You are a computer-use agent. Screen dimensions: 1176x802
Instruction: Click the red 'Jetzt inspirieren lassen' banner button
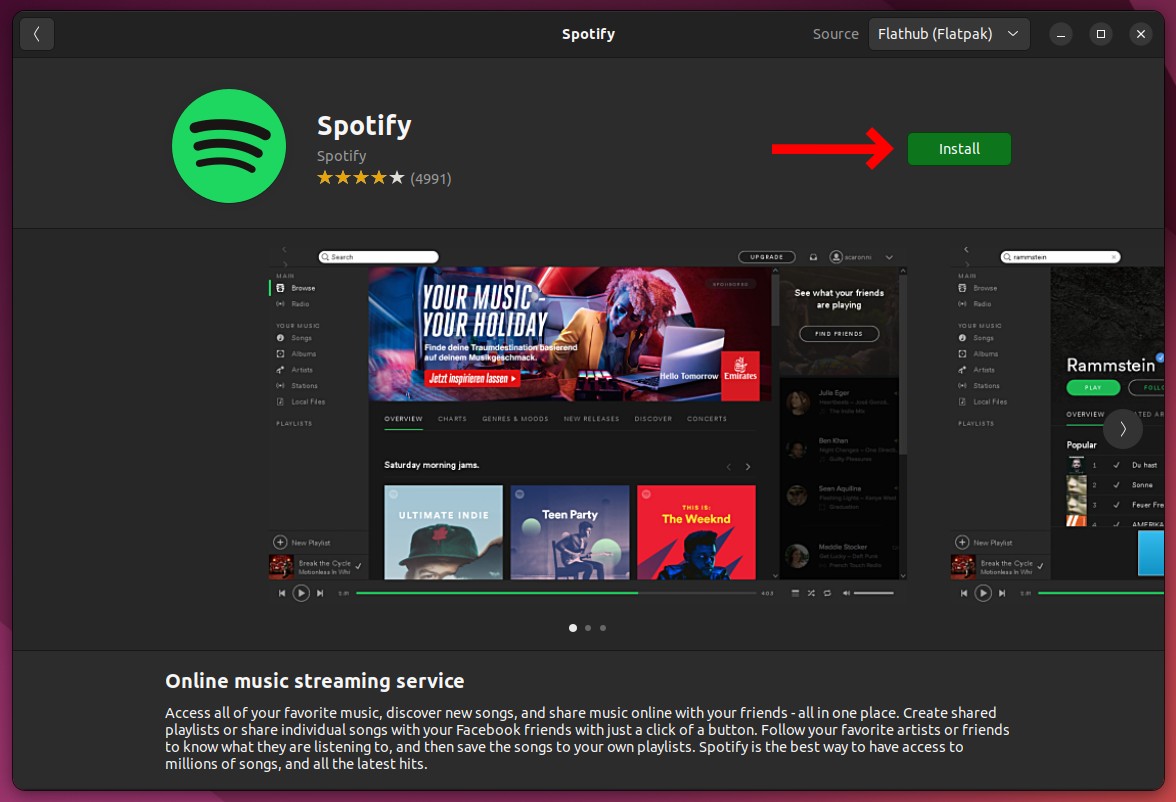(x=472, y=378)
